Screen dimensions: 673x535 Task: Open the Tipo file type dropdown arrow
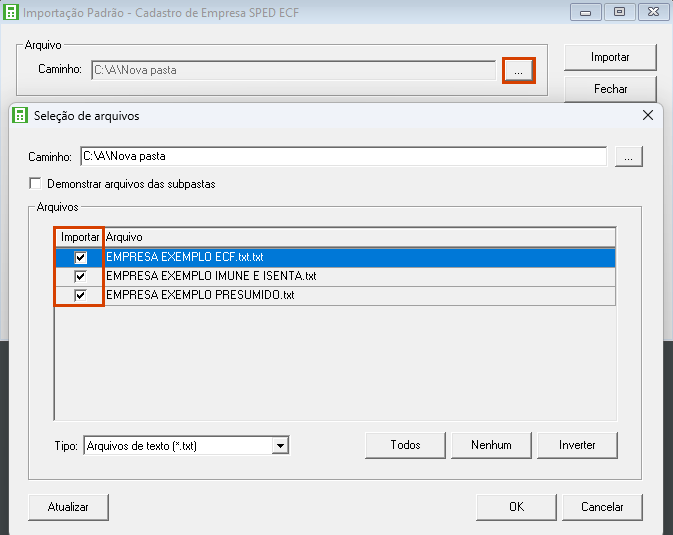coord(280,446)
